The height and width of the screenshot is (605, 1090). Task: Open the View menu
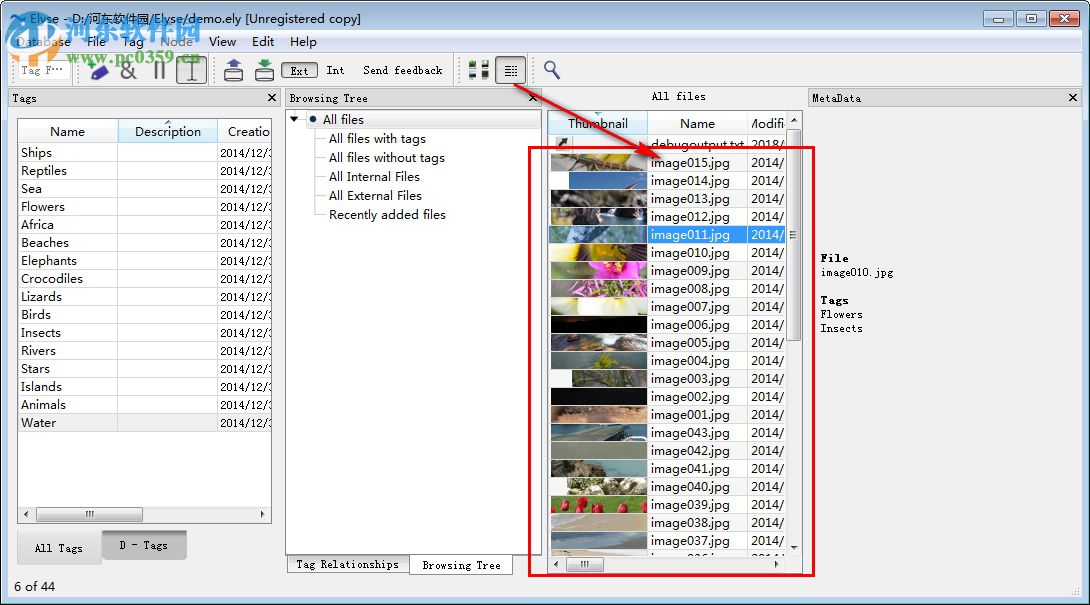tap(222, 42)
